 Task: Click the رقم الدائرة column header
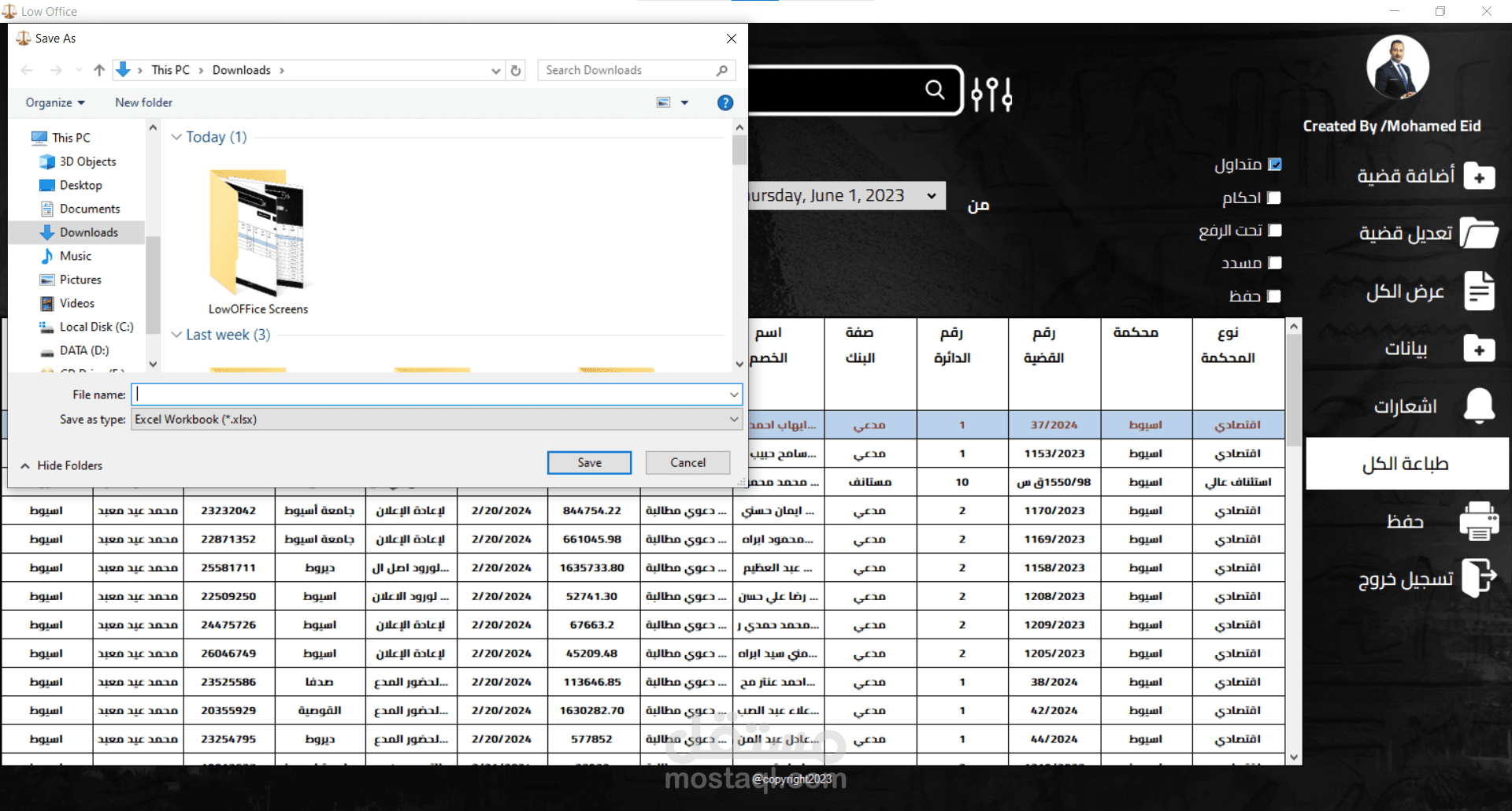[x=962, y=364]
